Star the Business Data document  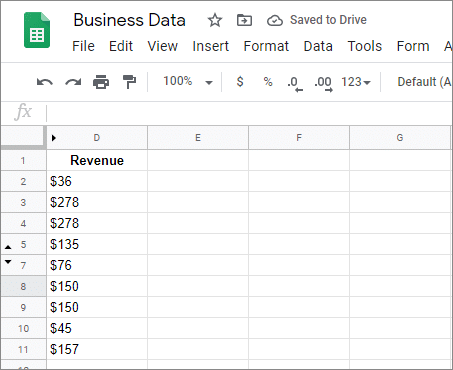pos(215,20)
